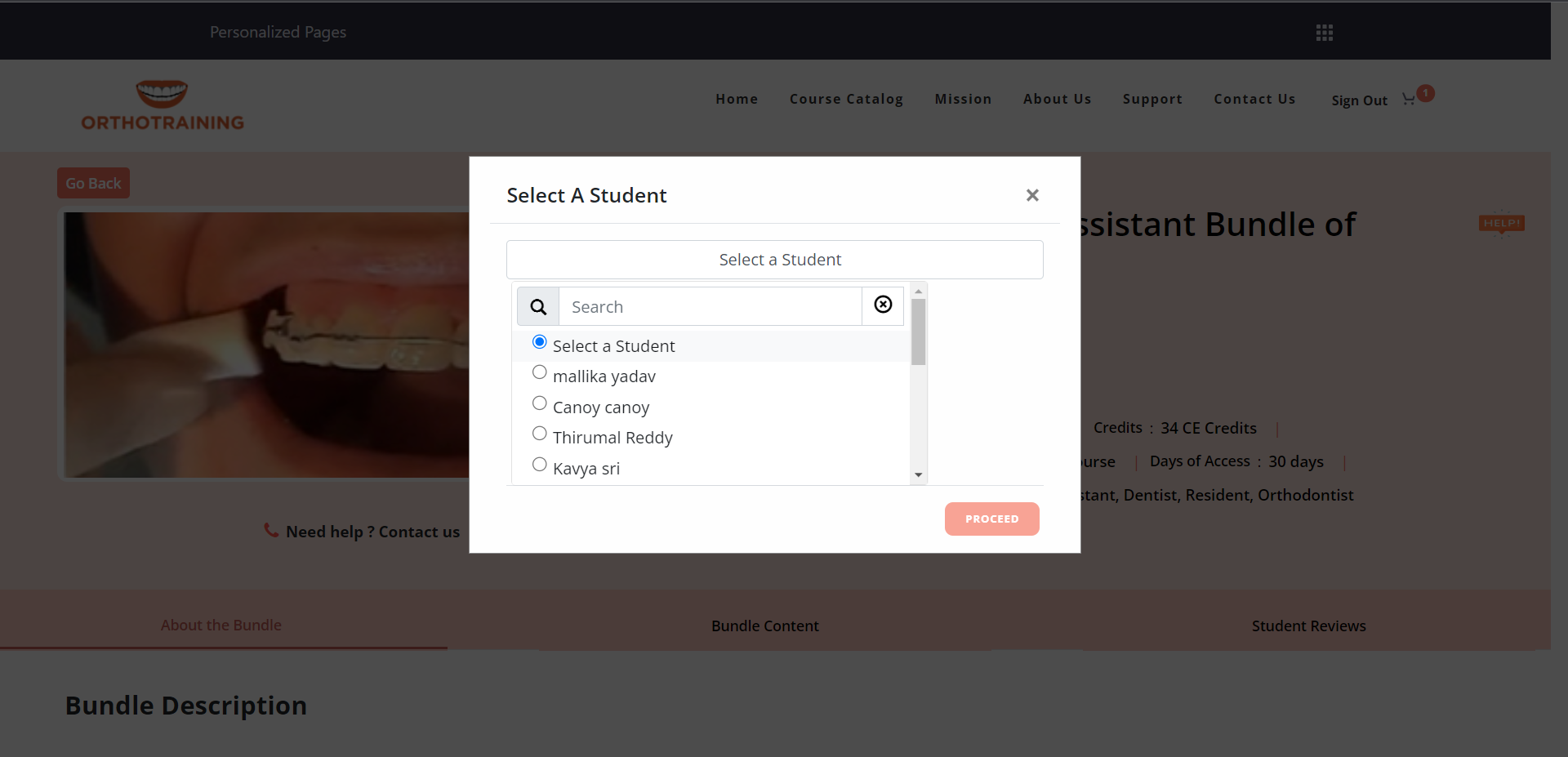Click the OrthoTraining logo
Viewport: 1568px width, 757px height.
(x=163, y=105)
